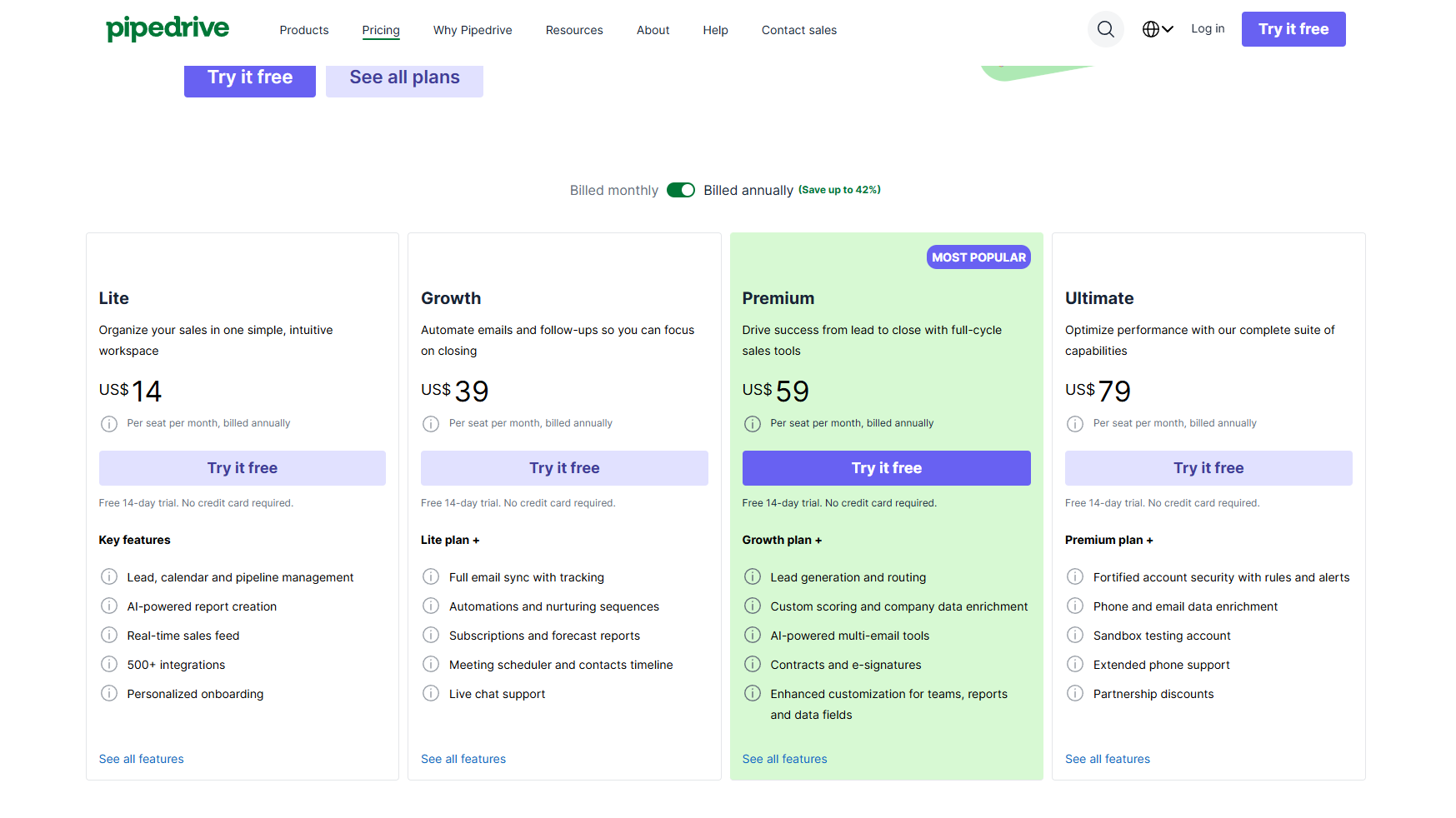Viewport: 1456px width, 818px height.
Task: Click info icon for Lead, calendar and pipeline management
Action: [x=109, y=576]
